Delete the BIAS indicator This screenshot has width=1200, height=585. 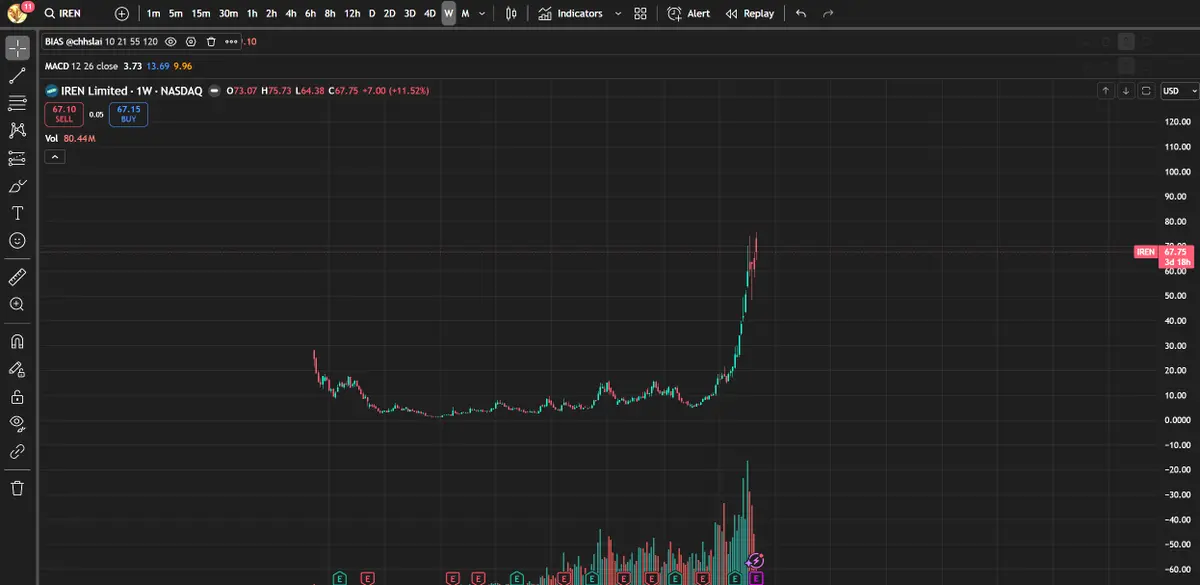coord(211,41)
